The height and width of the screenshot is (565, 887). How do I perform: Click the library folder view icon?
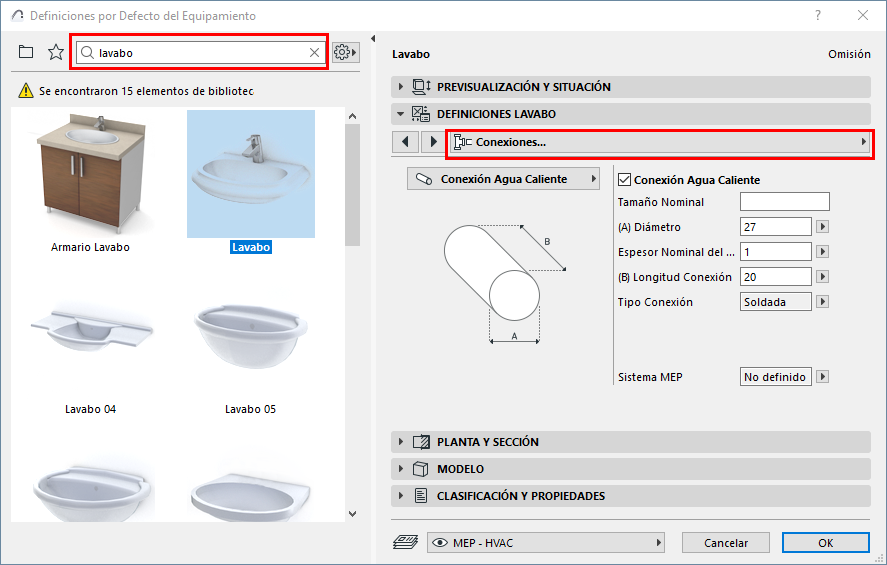[x=26, y=52]
